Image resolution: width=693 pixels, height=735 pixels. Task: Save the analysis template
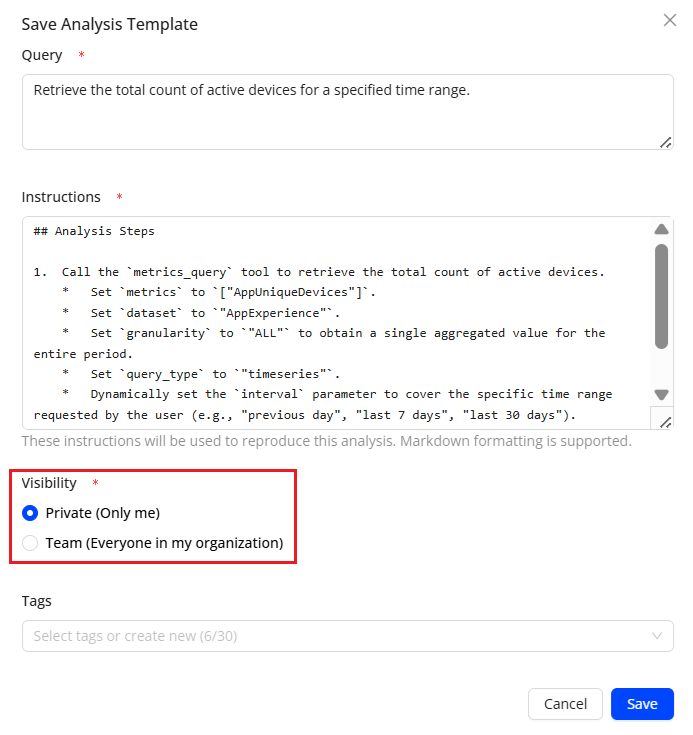pyautogui.click(x=642, y=704)
